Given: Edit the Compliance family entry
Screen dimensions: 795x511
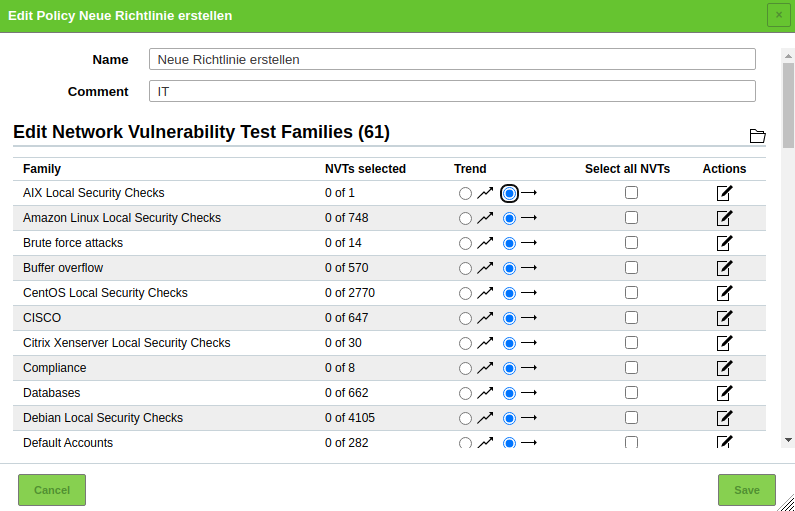Looking at the screenshot, I should coord(724,368).
